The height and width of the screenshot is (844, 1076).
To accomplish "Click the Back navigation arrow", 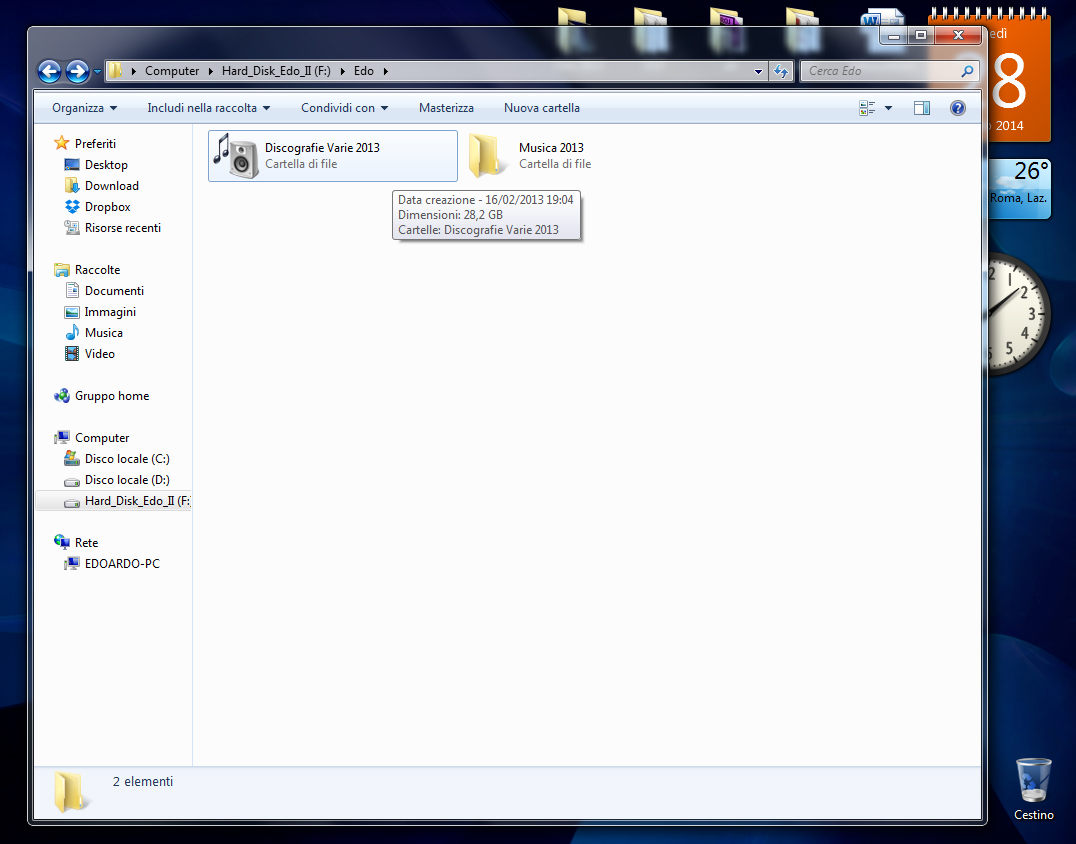I will coord(49,71).
